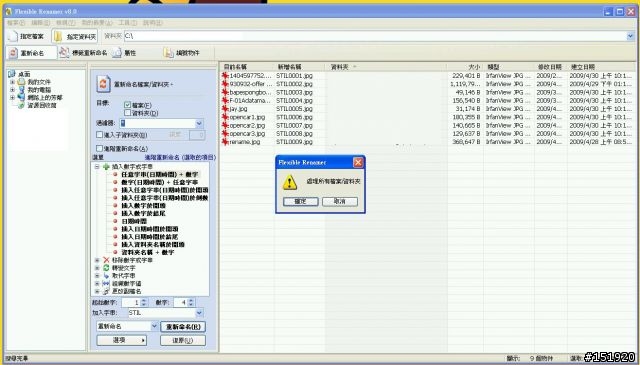The height and width of the screenshot is (365, 640).
Task: Click the 我的文件 My Documents folder icon
Action: (21, 82)
